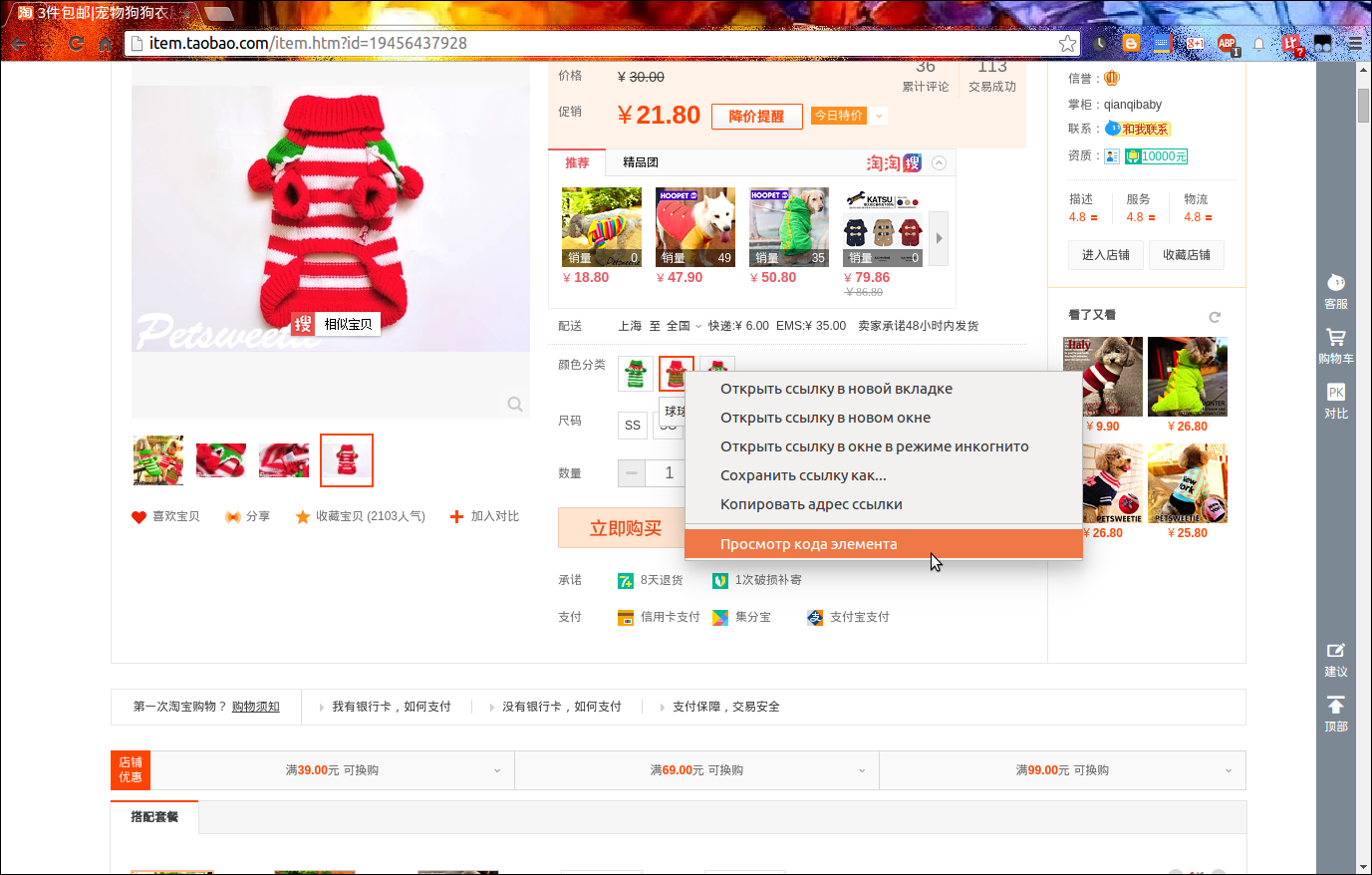This screenshot has width=1372, height=875.
Task: Open the 搭配套餐 tab
Action: click(x=154, y=817)
